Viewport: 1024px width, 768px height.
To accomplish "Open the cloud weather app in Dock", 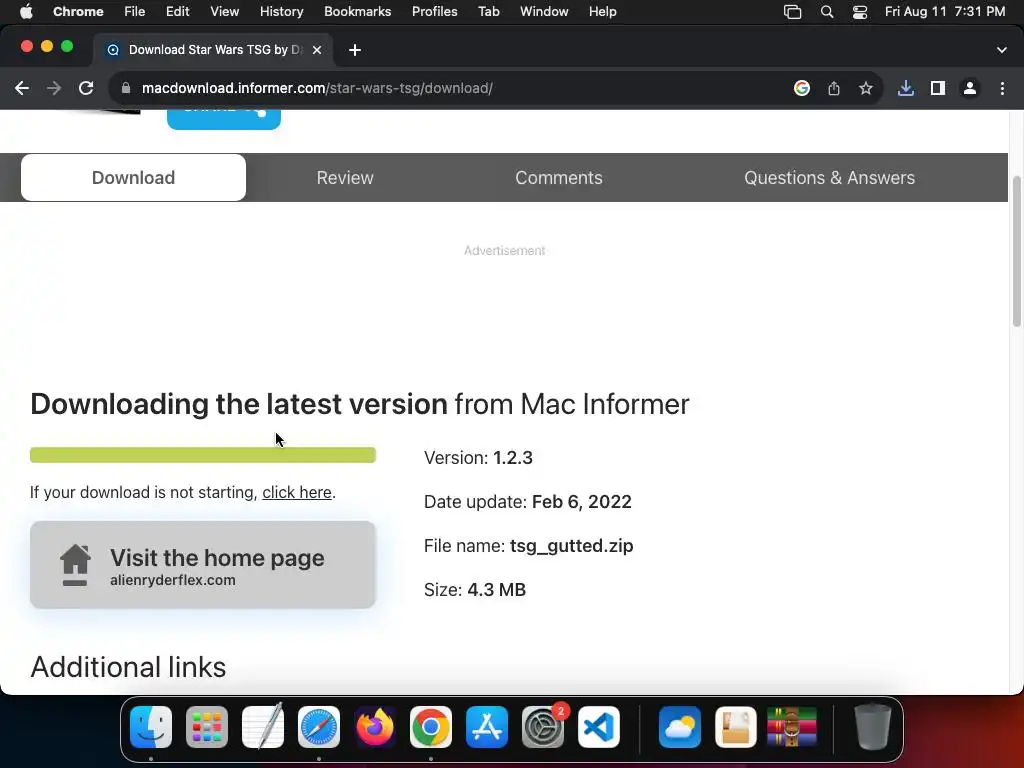I will 680,727.
